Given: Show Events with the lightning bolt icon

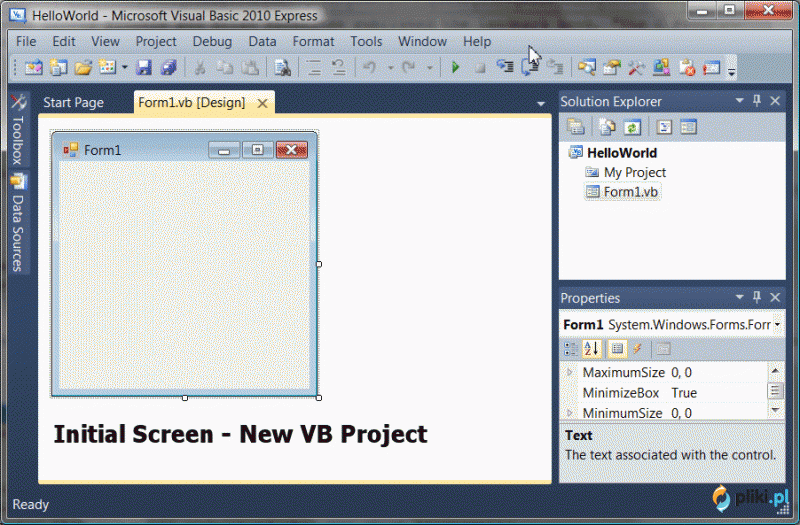Looking at the screenshot, I should [x=637, y=349].
